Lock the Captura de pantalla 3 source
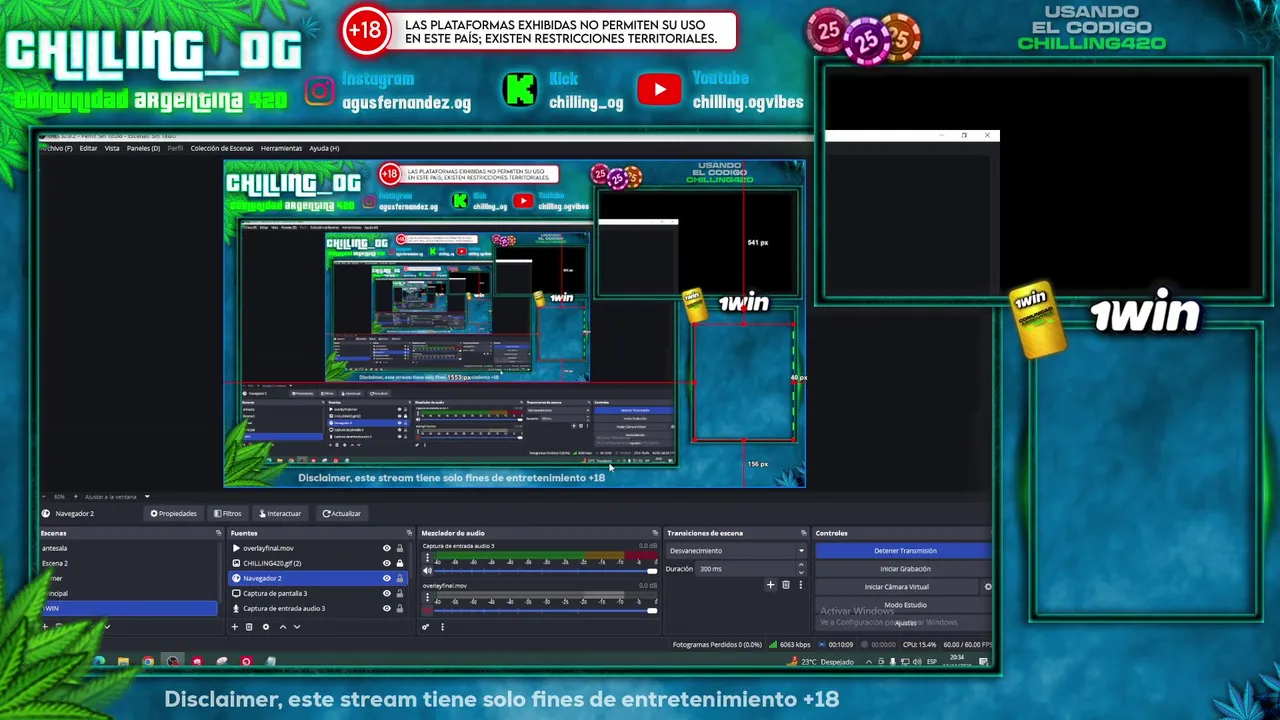1280x720 pixels. coord(400,593)
